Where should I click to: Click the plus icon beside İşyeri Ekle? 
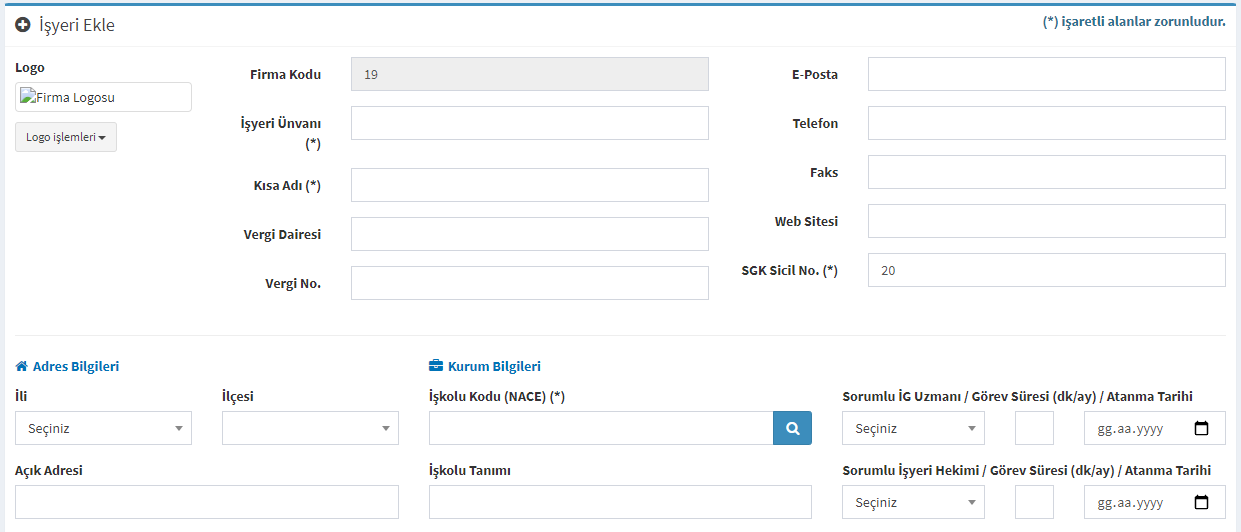[23, 25]
